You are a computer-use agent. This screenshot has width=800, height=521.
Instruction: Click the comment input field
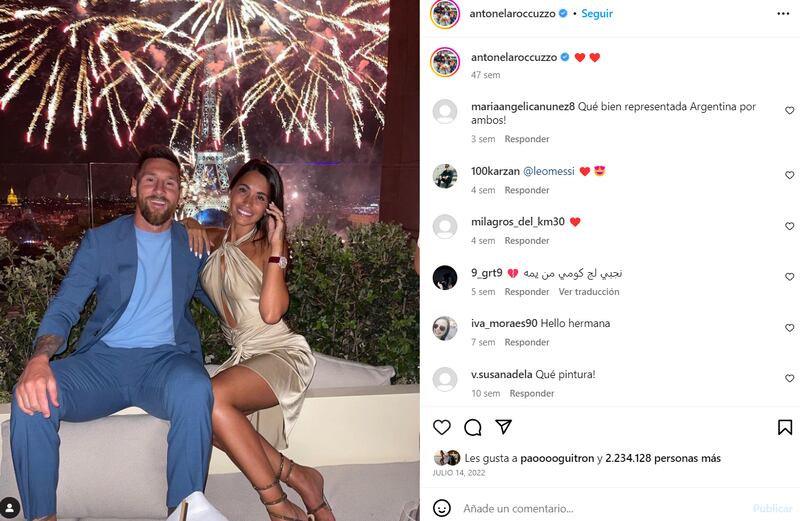pyautogui.click(x=602, y=508)
